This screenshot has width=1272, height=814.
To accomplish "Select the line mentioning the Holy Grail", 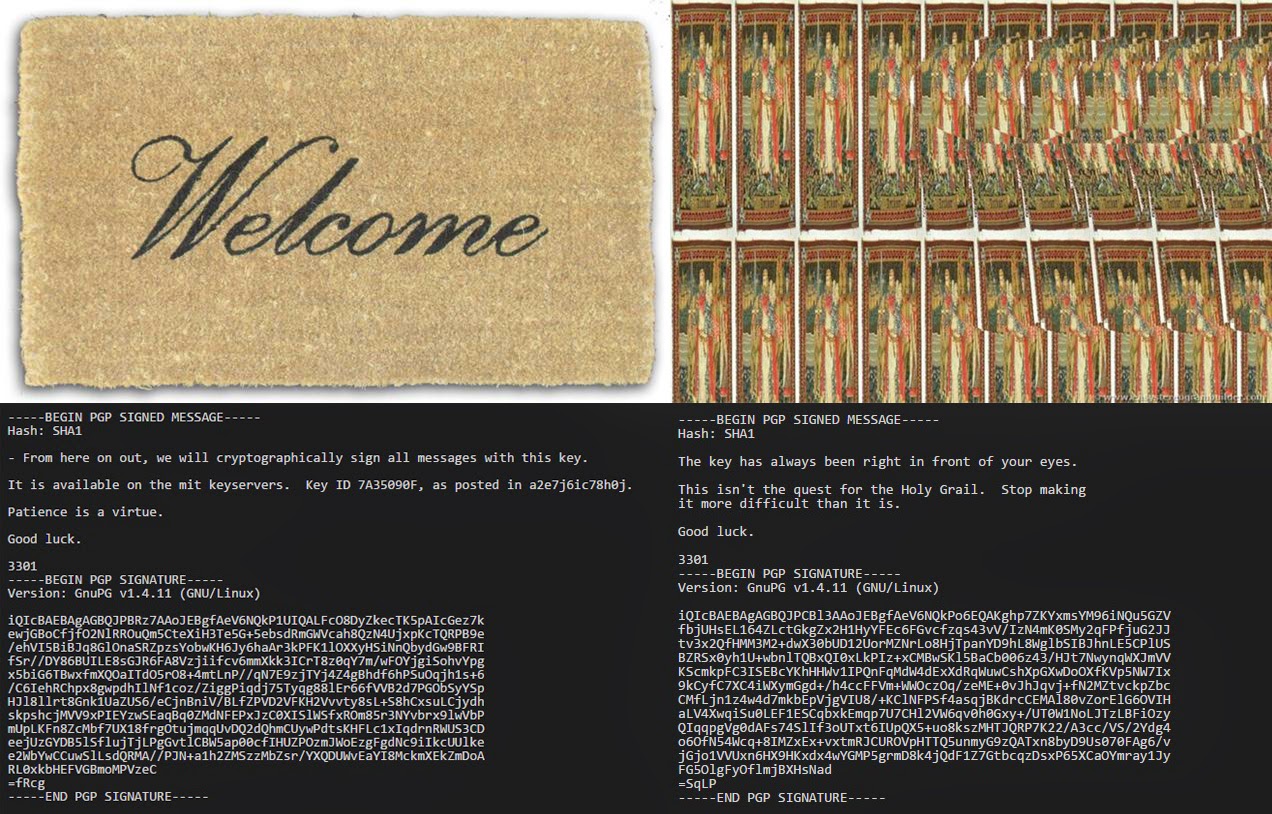I will pos(881,490).
